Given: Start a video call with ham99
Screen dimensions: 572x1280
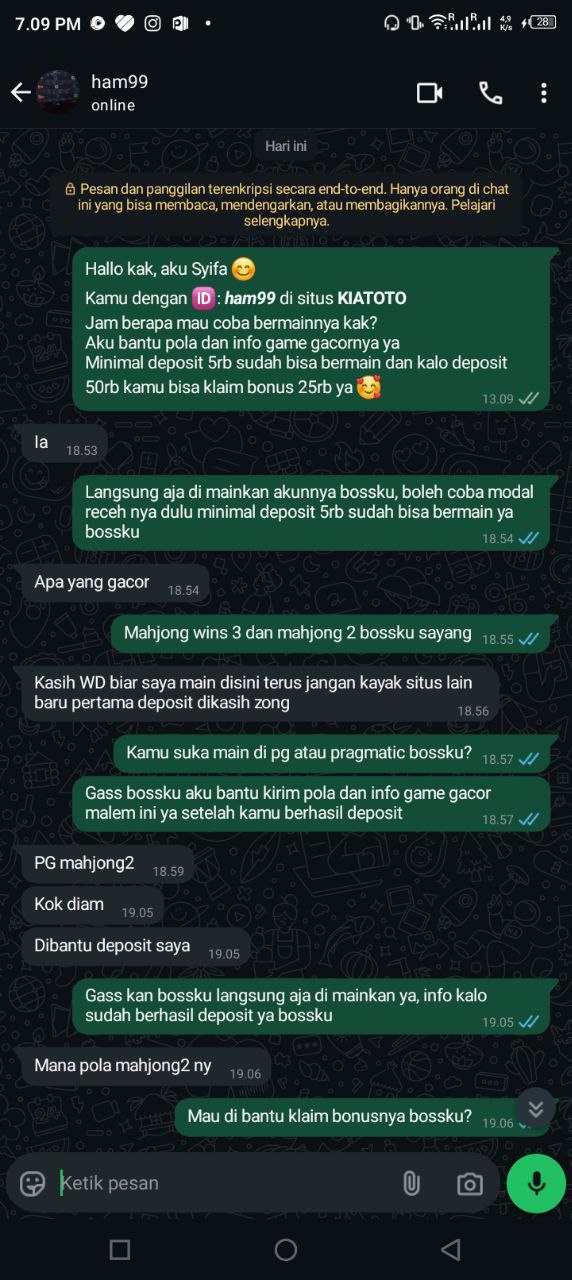Looking at the screenshot, I should 430,93.
